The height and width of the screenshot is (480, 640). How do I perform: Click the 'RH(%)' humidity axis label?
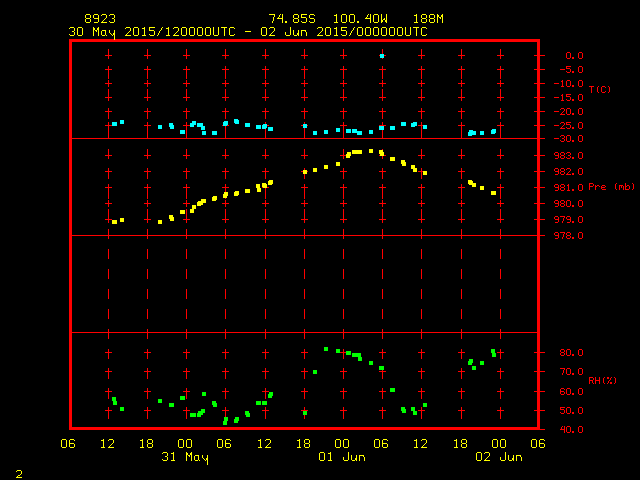(x=602, y=381)
